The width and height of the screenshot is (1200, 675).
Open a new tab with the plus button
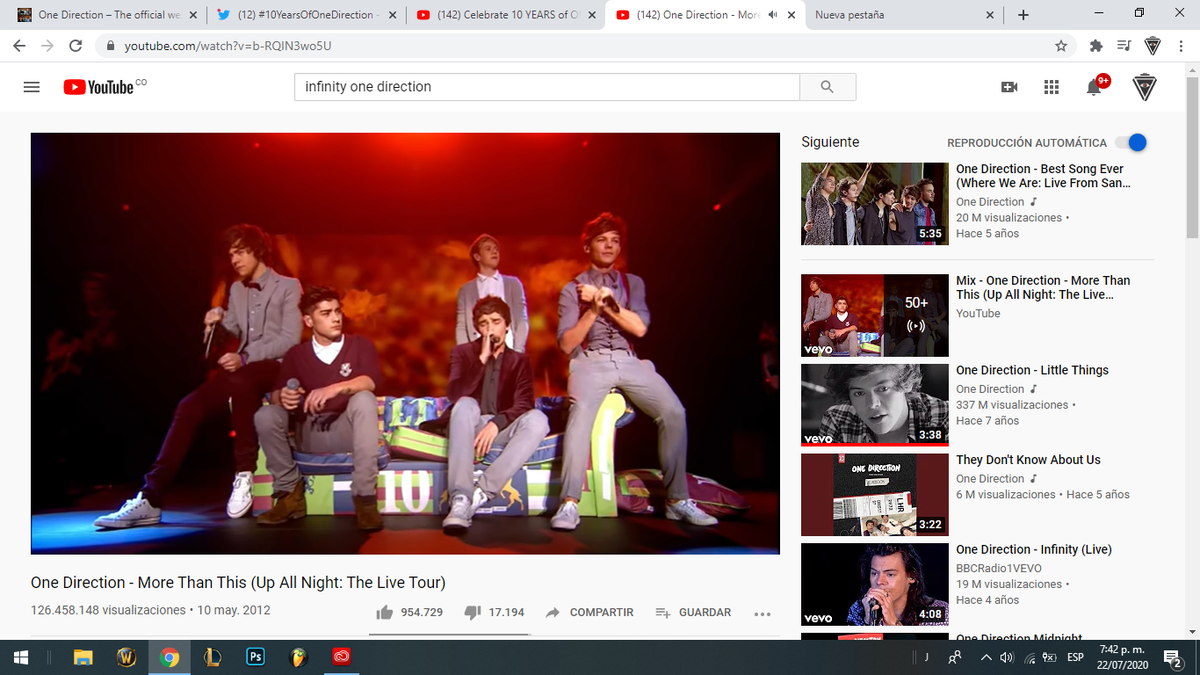click(x=1022, y=15)
